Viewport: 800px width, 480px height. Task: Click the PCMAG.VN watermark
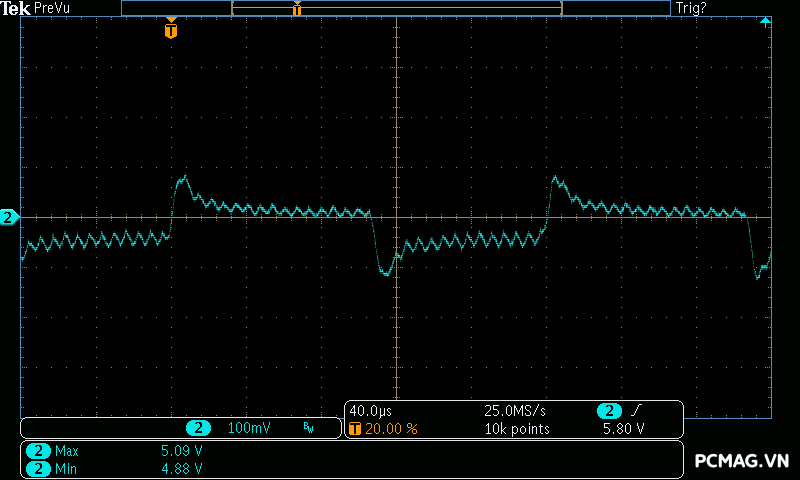pyautogui.click(x=742, y=461)
